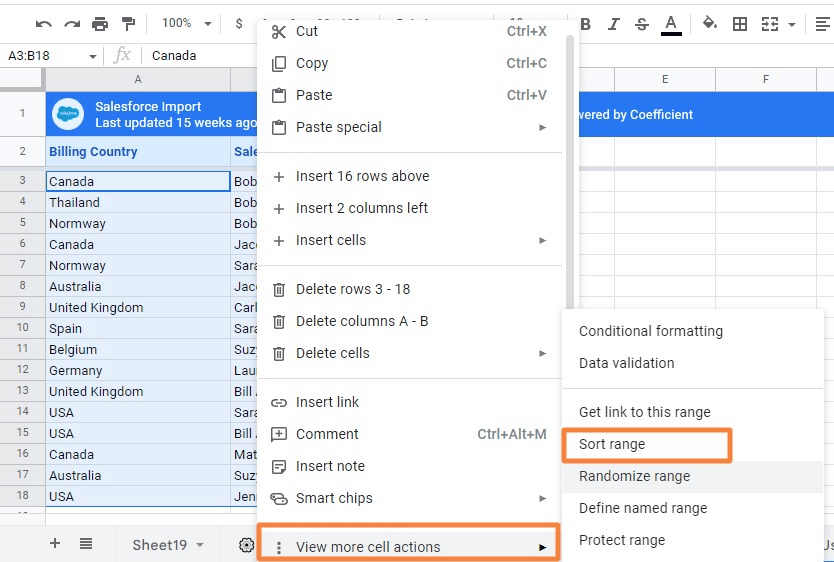Viewport: 834px width, 562px height.
Task: Select Insert note option
Action: pyautogui.click(x=409, y=466)
